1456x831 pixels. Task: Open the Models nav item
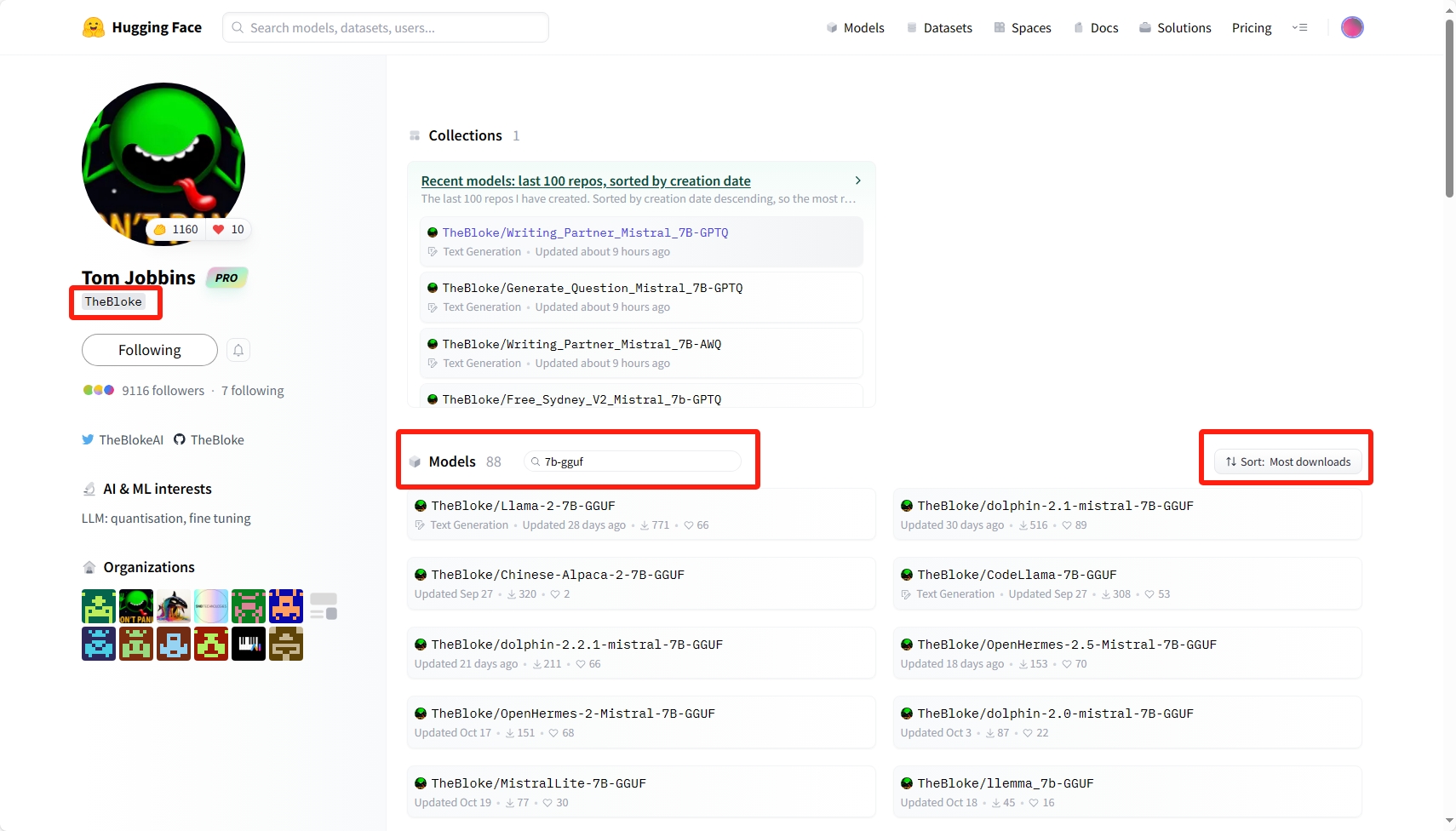tap(855, 27)
